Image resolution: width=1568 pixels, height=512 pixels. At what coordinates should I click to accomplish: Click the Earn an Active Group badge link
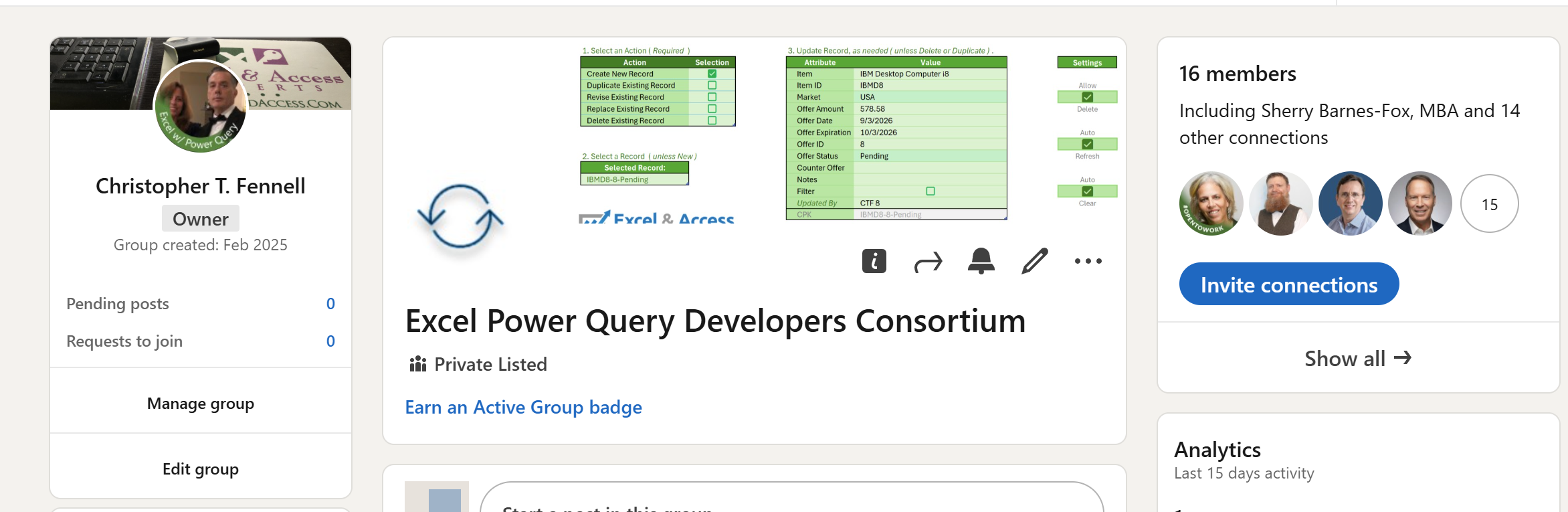coord(524,407)
